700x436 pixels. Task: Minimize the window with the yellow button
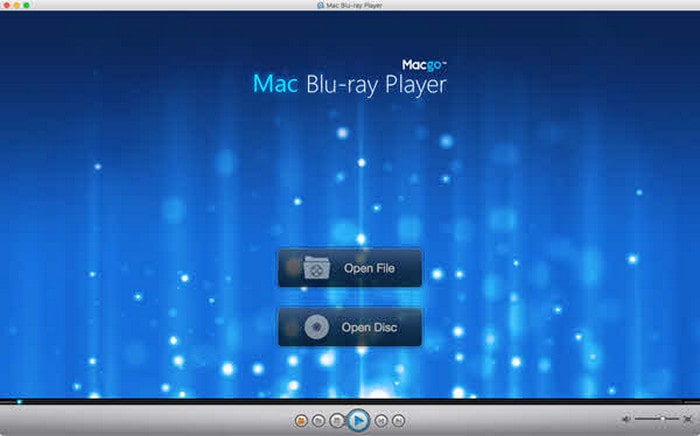20,5
